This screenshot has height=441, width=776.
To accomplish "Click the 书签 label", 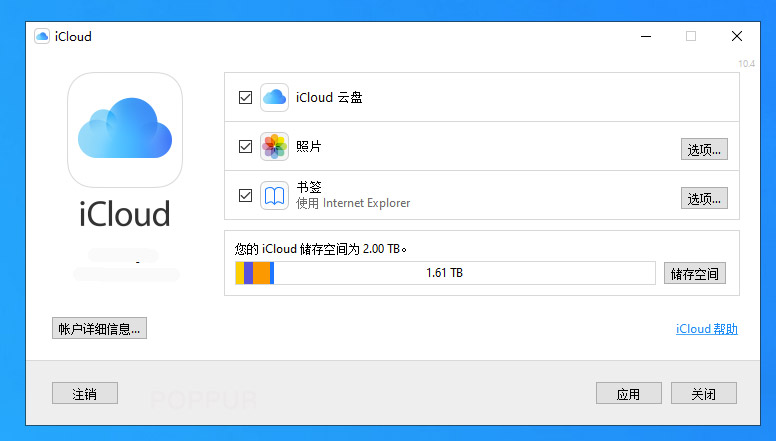I will (x=309, y=187).
